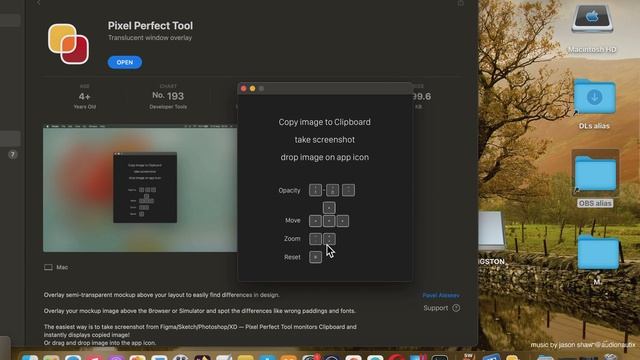Click the 'Or drag and drop image' description line
Viewport: 640px width, 360px height.
point(100,343)
